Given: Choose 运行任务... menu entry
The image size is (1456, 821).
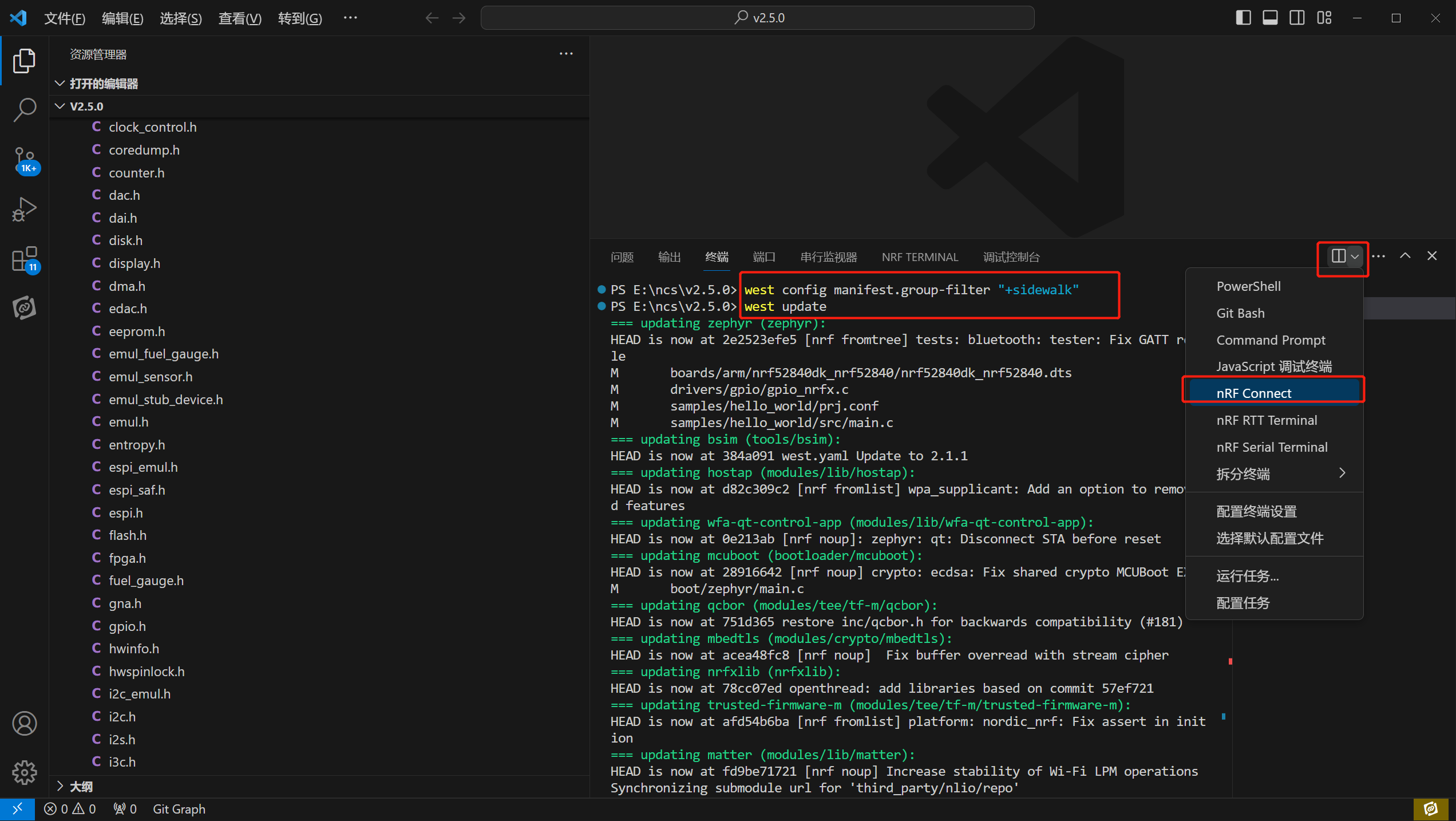Looking at the screenshot, I should (x=1275, y=576).
